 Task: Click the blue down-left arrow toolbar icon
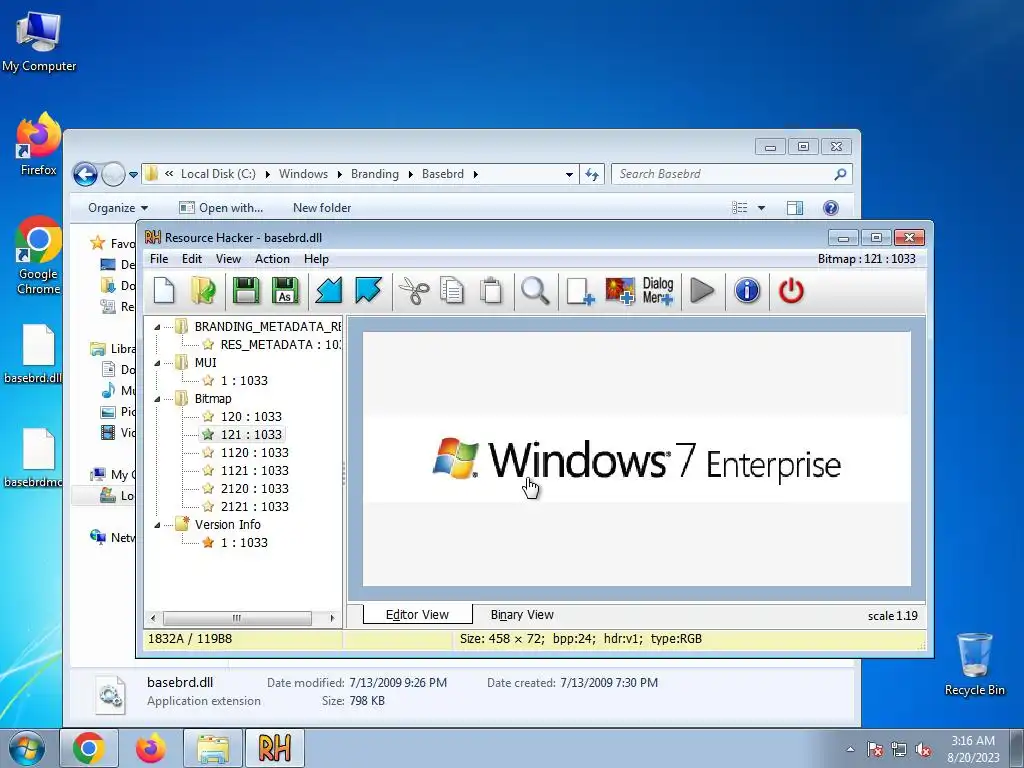pos(328,290)
